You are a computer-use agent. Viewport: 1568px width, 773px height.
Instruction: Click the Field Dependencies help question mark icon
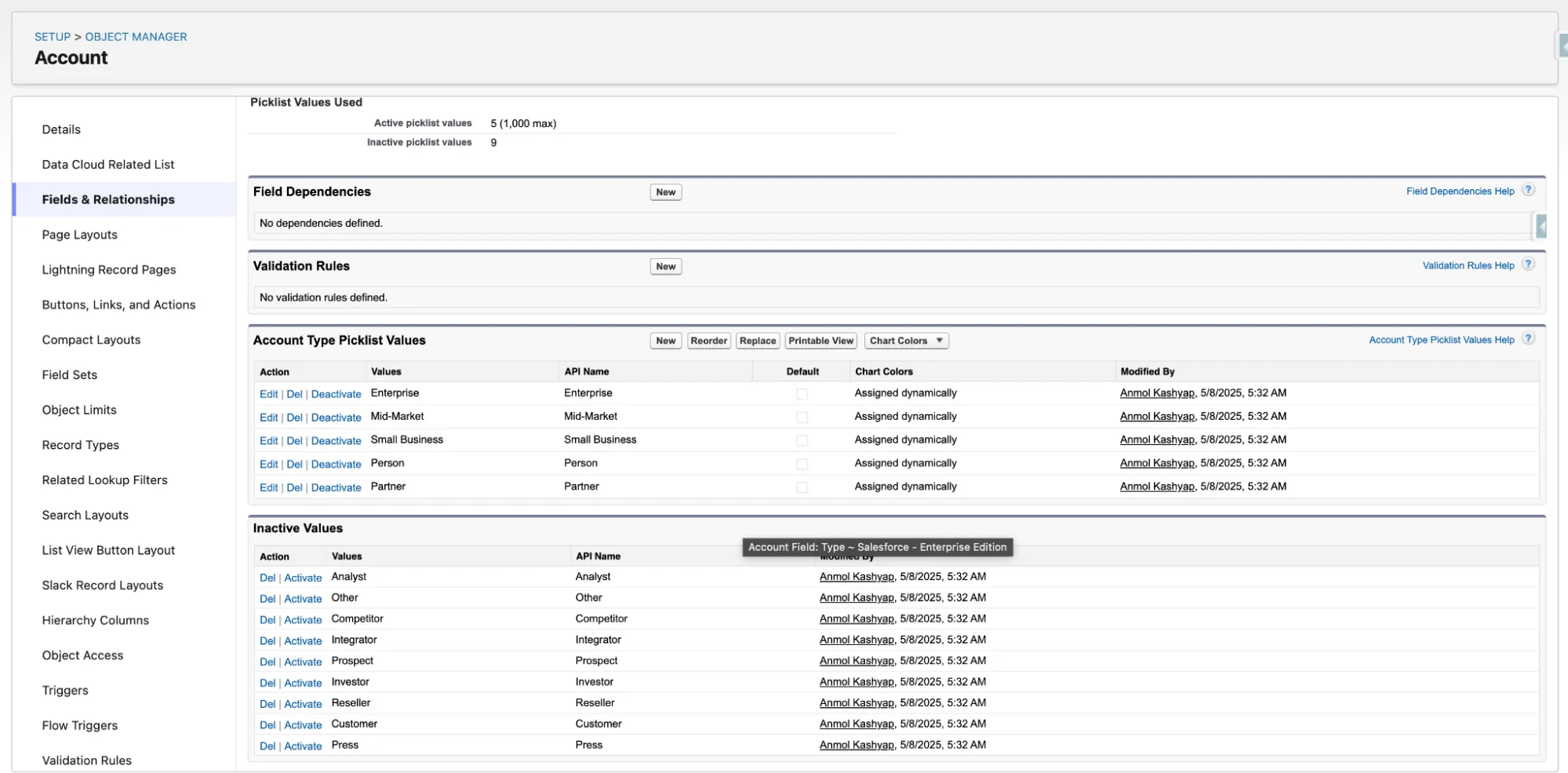pos(1527,190)
